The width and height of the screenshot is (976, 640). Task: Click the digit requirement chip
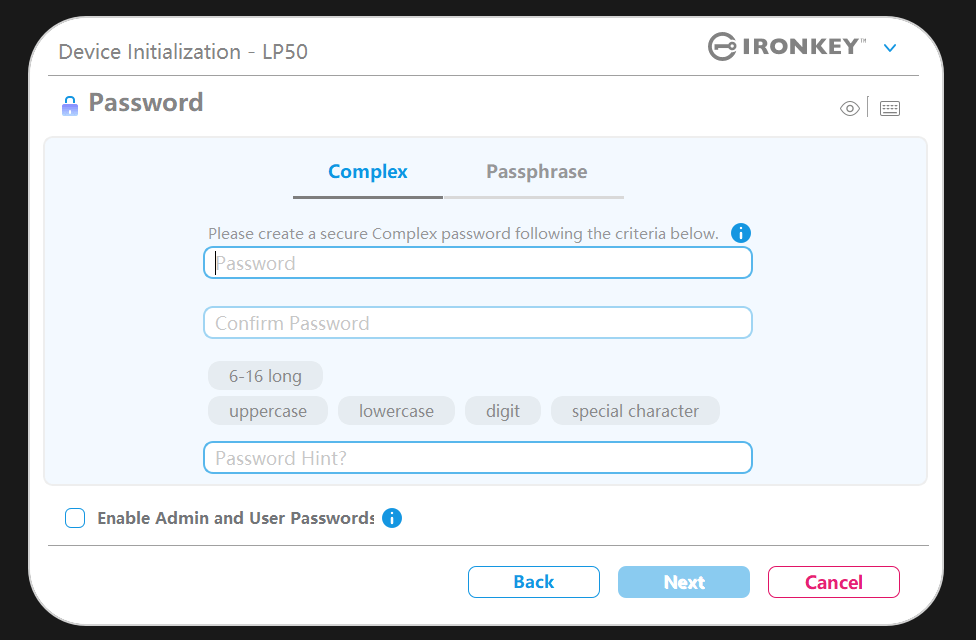[503, 411]
